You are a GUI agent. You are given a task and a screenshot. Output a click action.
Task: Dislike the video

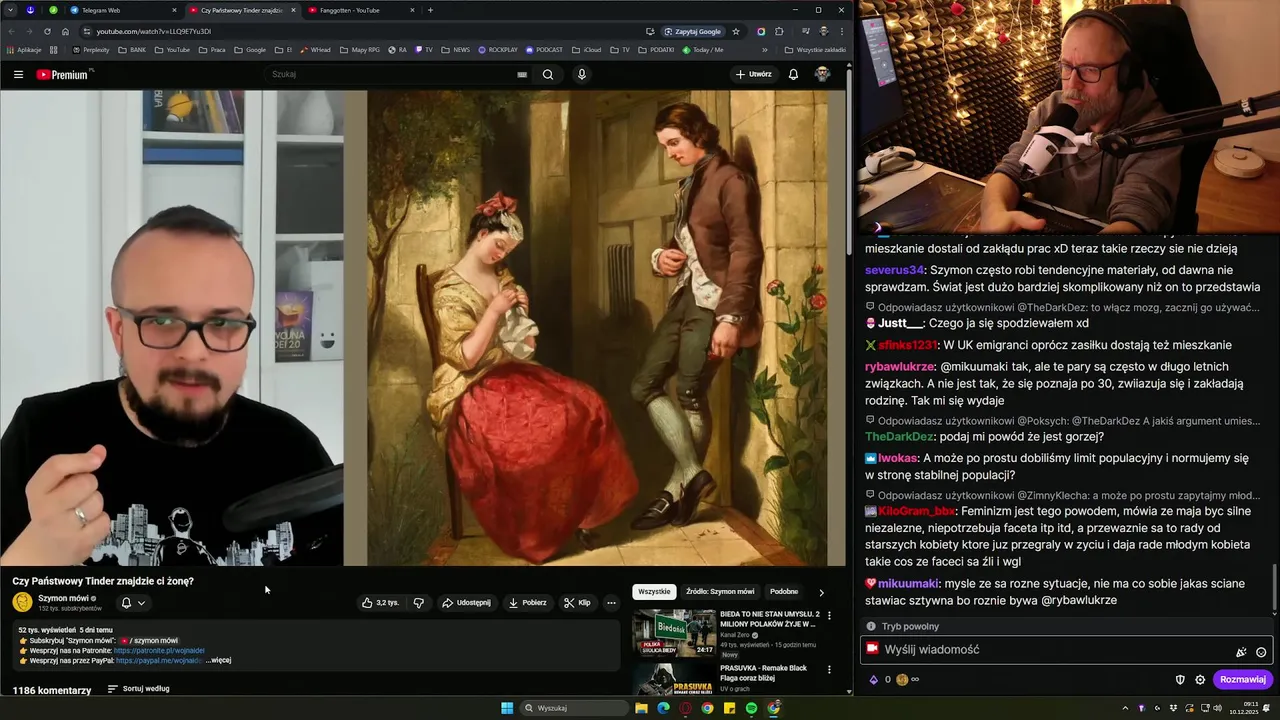pos(419,603)
